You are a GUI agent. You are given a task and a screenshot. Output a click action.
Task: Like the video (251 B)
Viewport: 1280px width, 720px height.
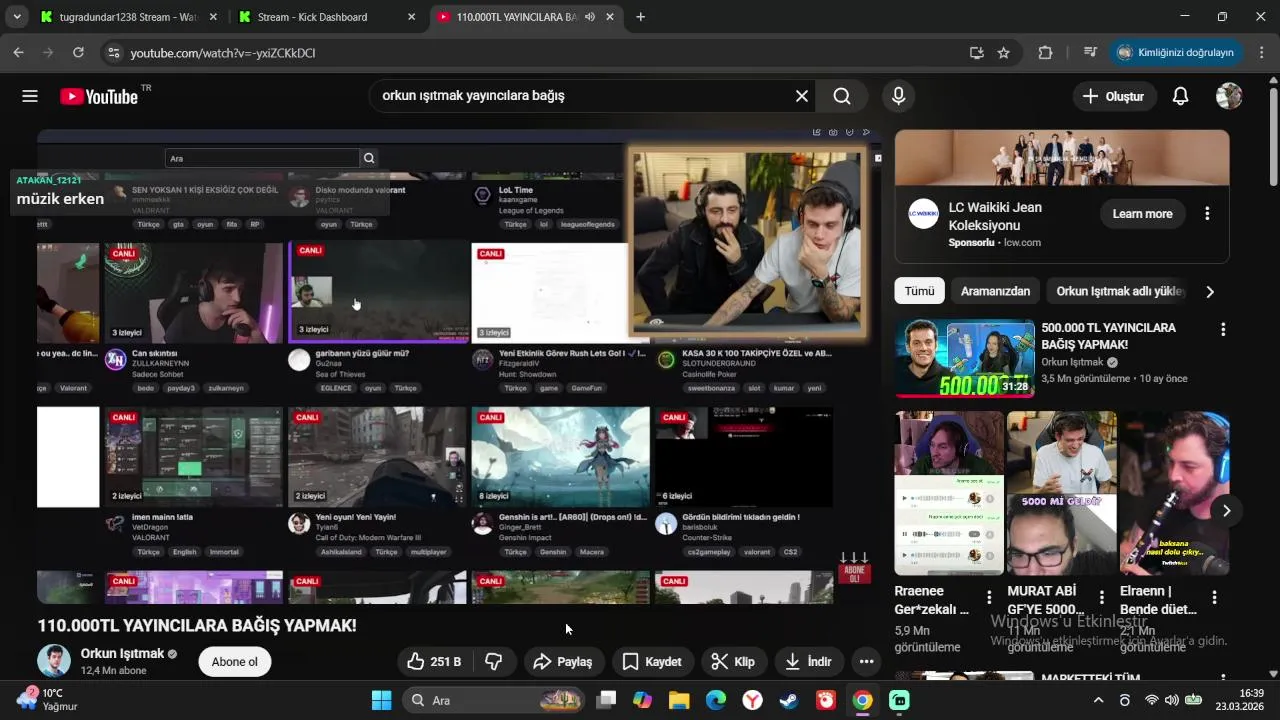[434, 661]
